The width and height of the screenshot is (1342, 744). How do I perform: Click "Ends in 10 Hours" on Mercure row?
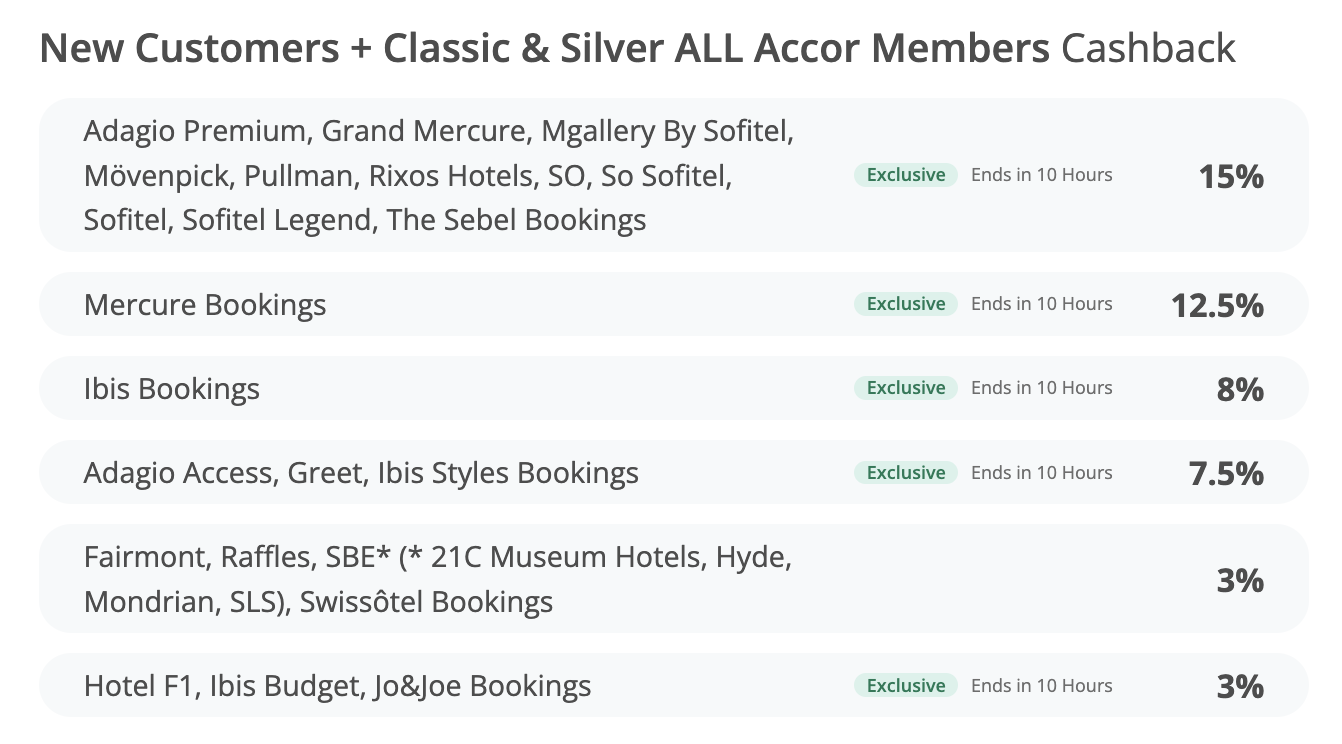click(1041, 304)
